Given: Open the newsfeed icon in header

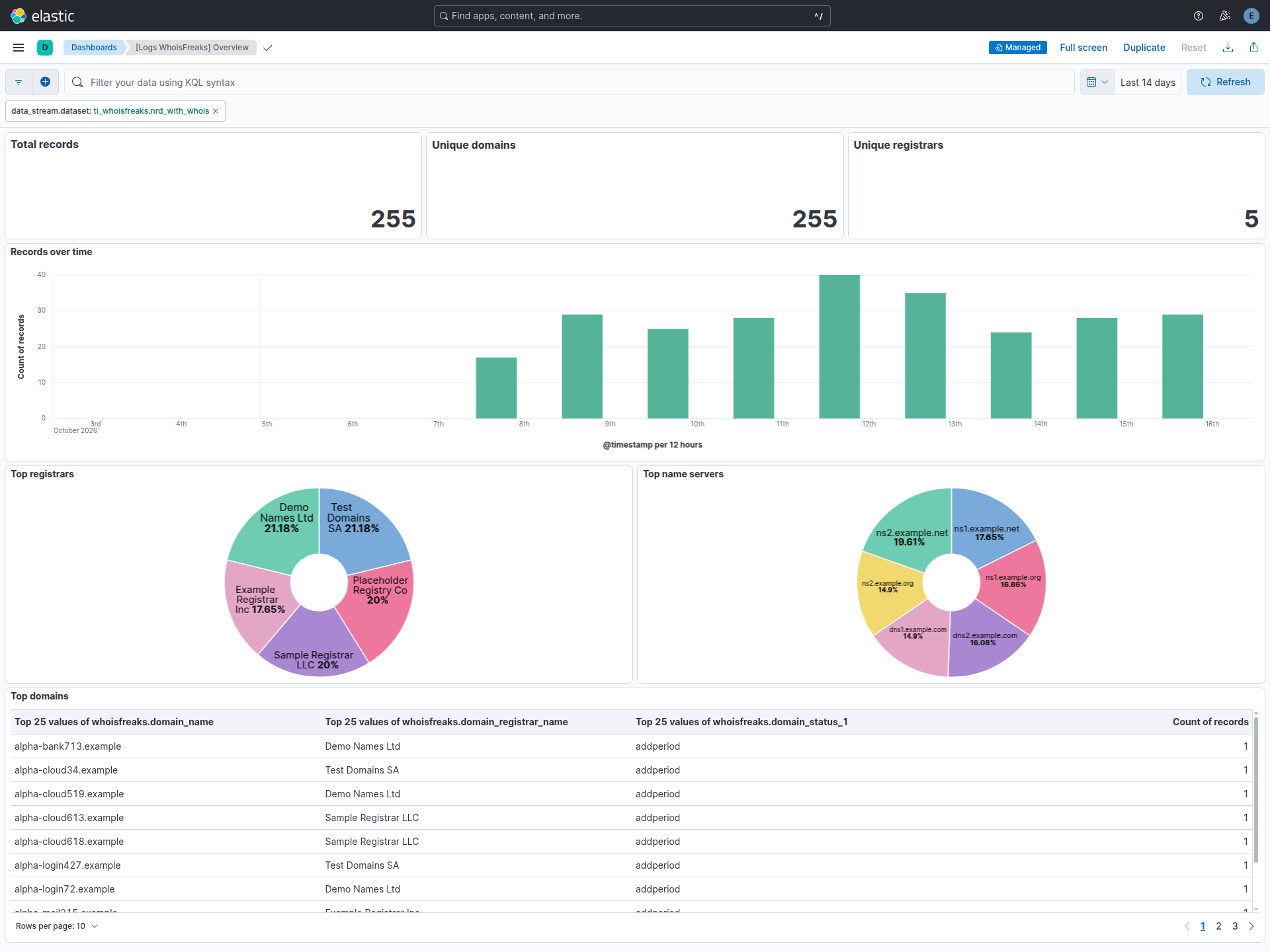Looking at the screenshot, I should 1225,16.
